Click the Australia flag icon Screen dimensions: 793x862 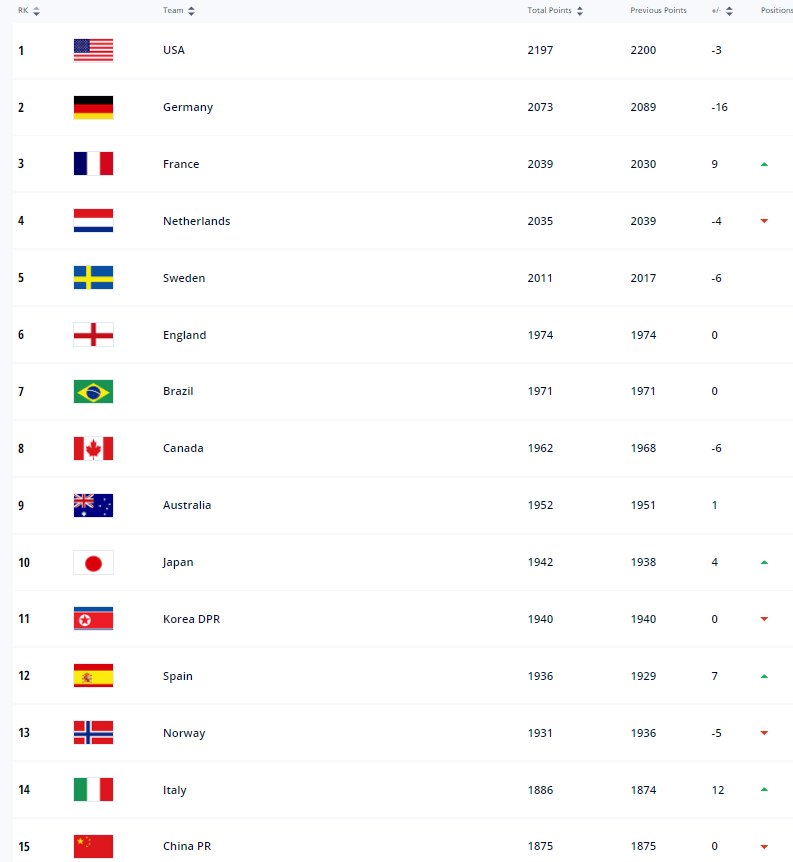[x=93, y=505]
